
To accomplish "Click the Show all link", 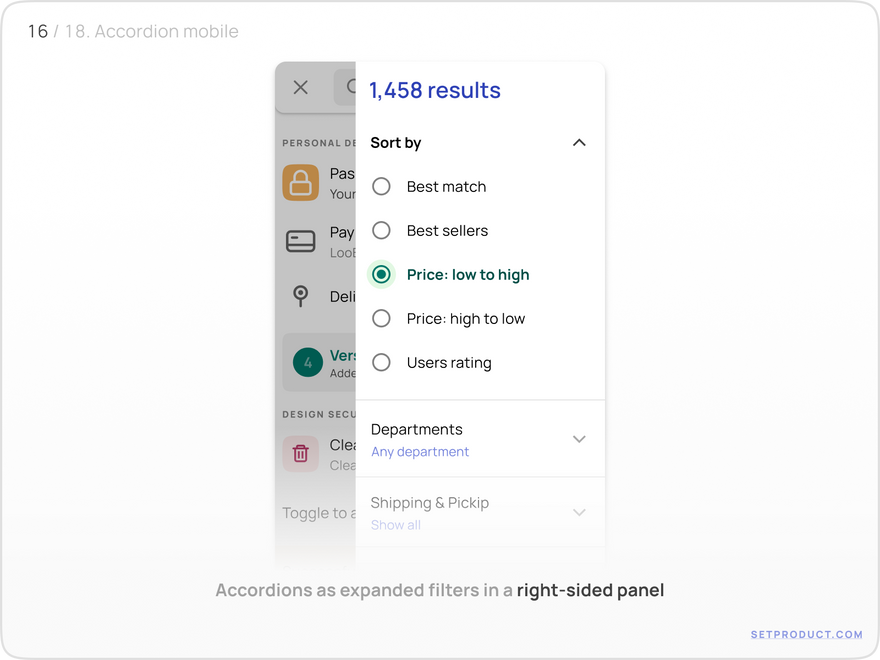I will pos(396,525).
